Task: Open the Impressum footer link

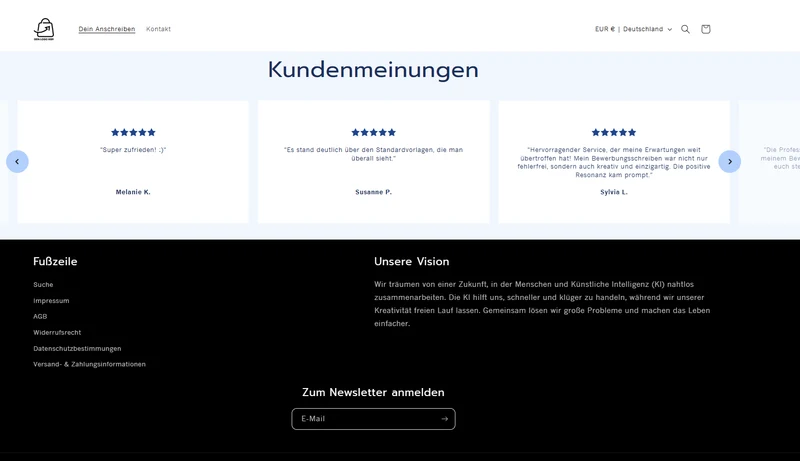Action: [51, 301]
